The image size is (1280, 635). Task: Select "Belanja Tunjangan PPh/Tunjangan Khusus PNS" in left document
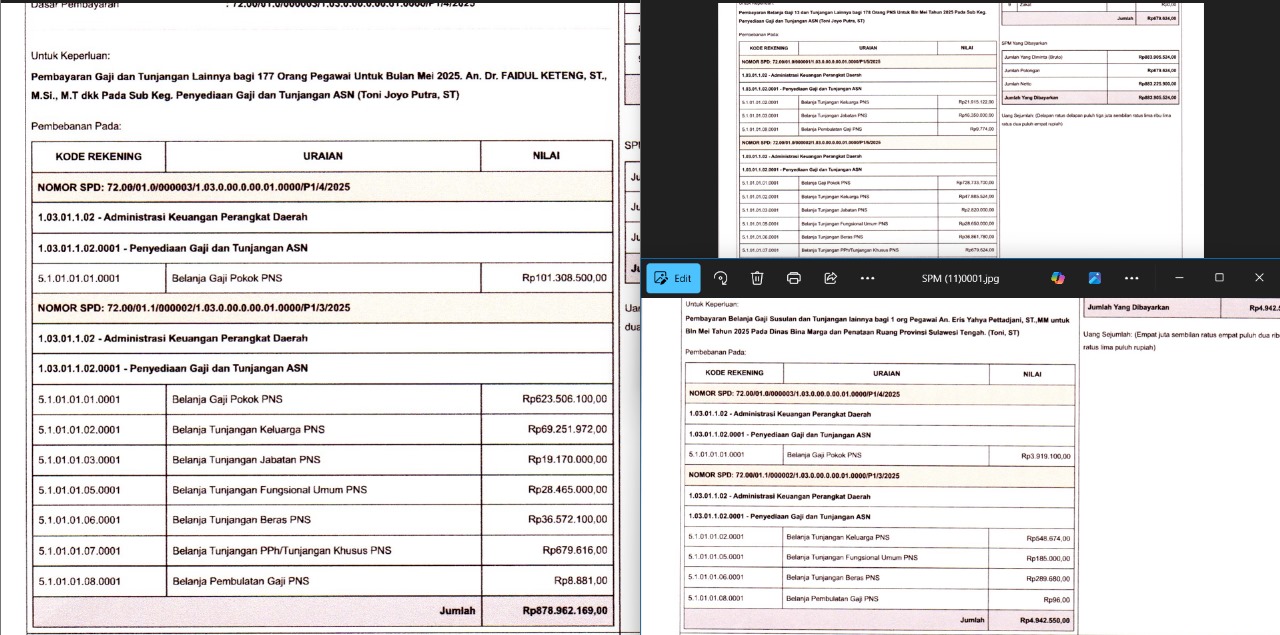tap(282, 550)
